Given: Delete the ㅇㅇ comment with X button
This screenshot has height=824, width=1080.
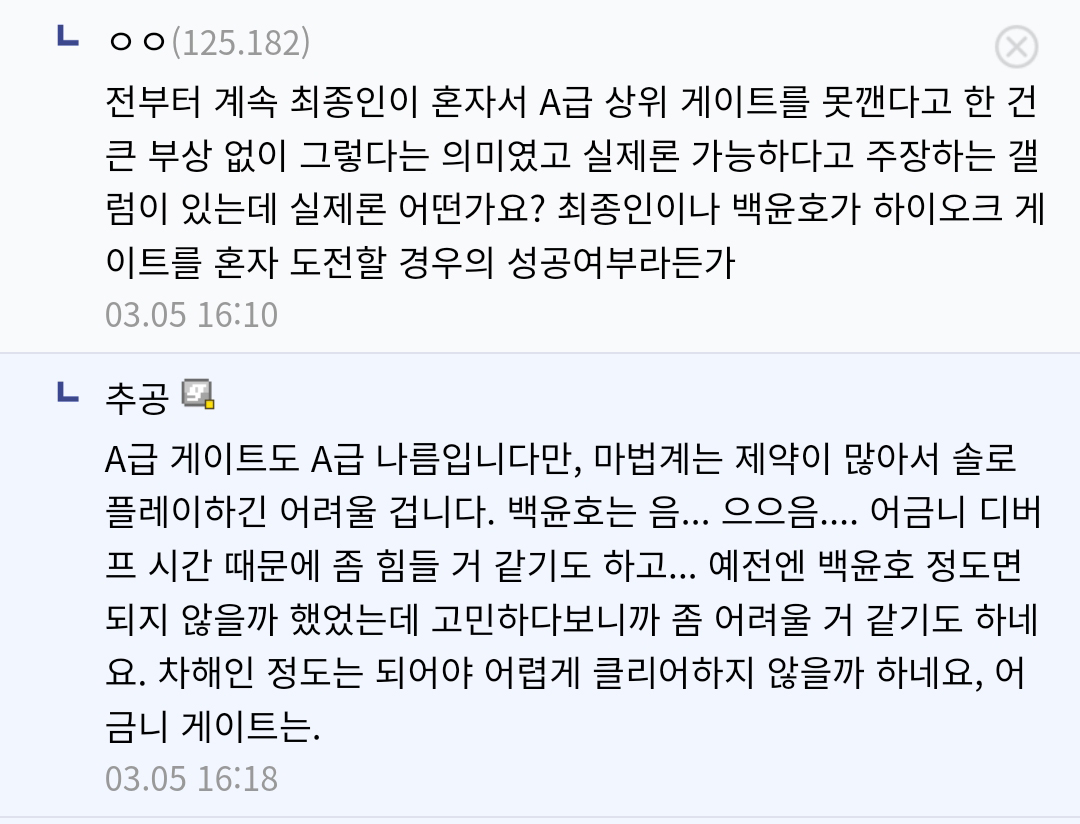Looking at the screenshot, I should coord(1016,47).
